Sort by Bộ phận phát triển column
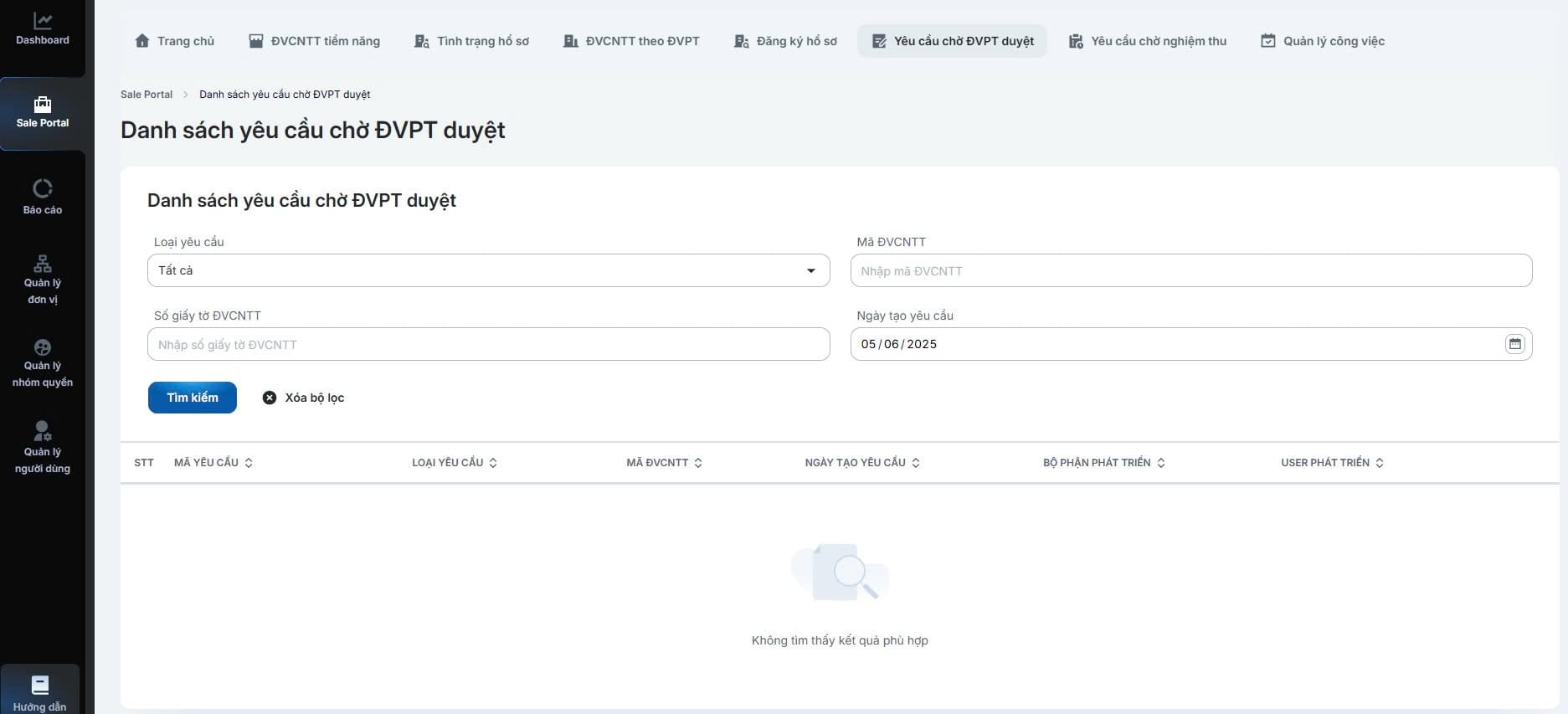This screenshot has height=714, width=1568. coord(1161,463)
